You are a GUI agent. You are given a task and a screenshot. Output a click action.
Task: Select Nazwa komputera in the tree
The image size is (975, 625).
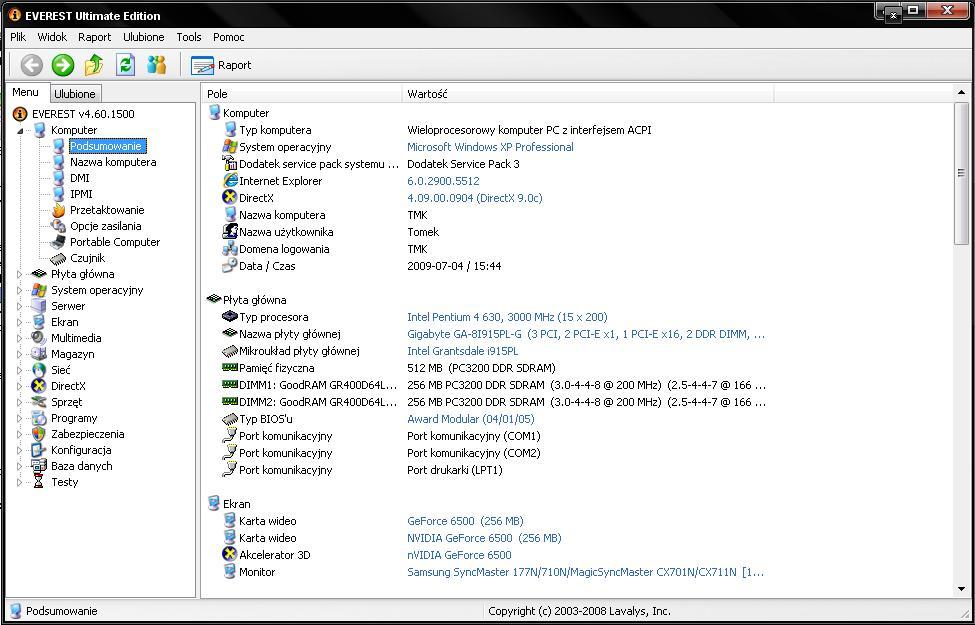[113, 162]
